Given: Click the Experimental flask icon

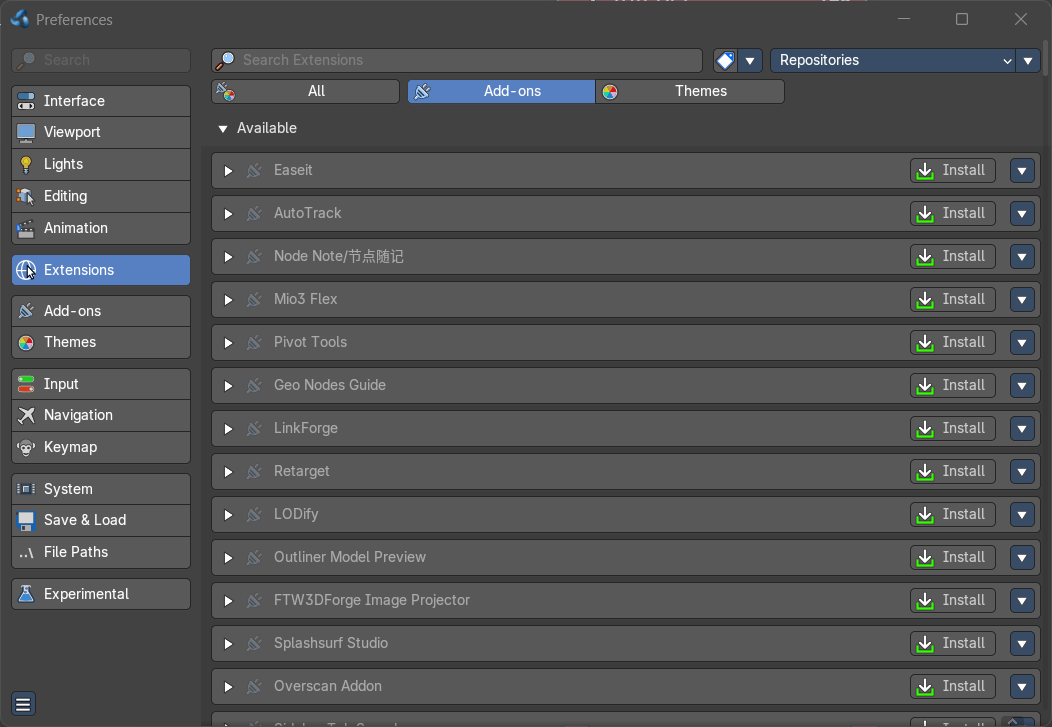Looking at the screenshot, I should (x=26, y=594).
